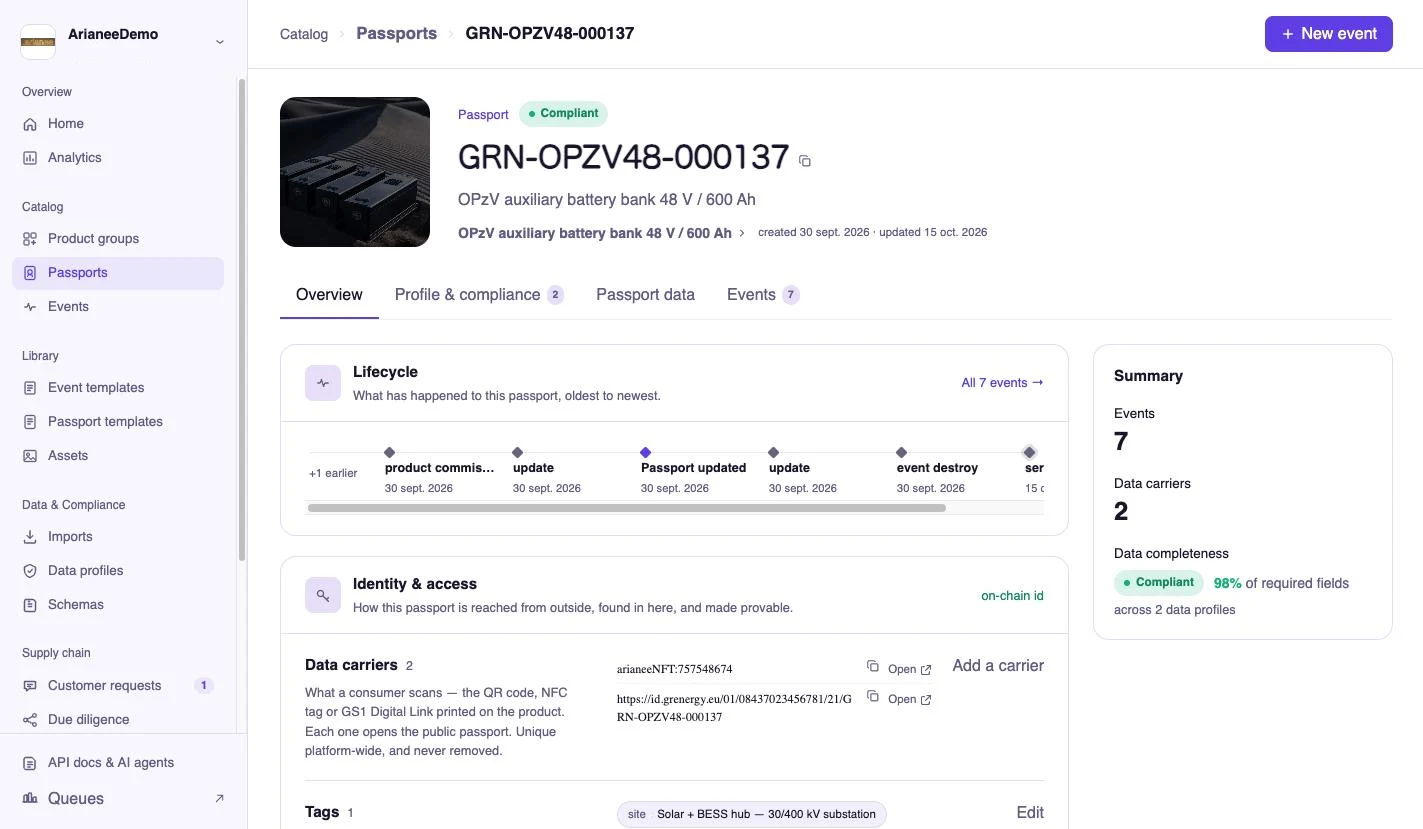Viewport: 1423px width, 829px height.
Task: Open Customer requests icon
Action: click(30, 686)
